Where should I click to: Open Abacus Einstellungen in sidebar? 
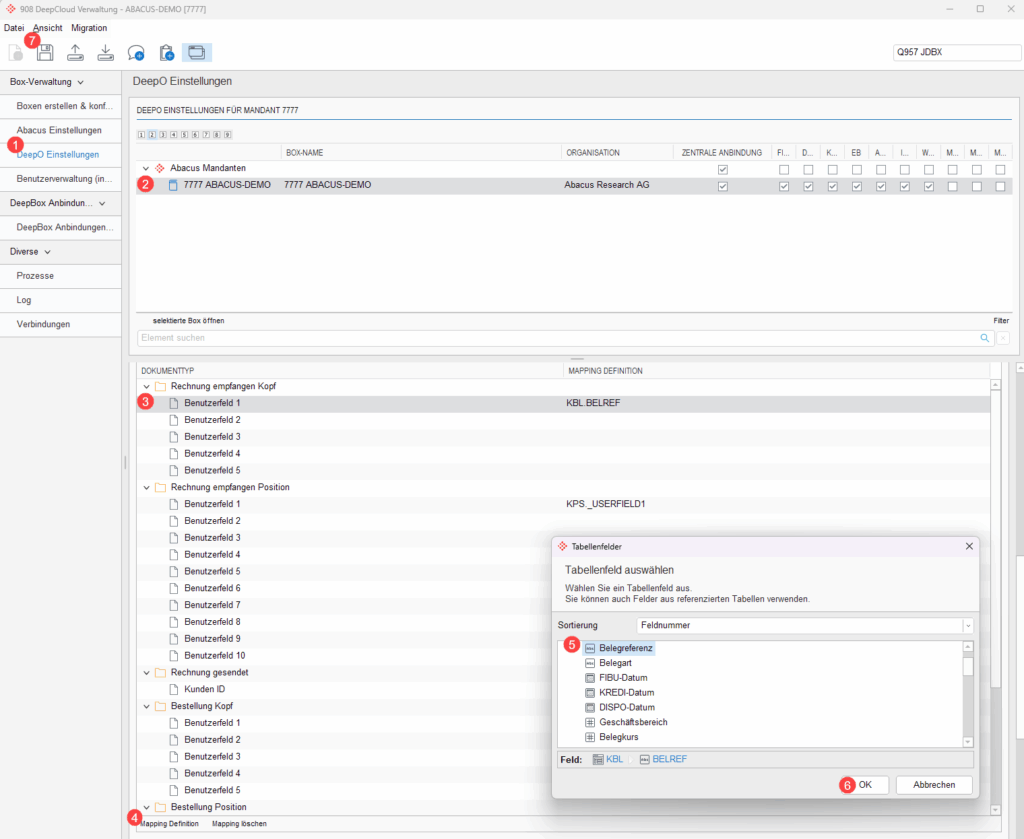point(60,131)
